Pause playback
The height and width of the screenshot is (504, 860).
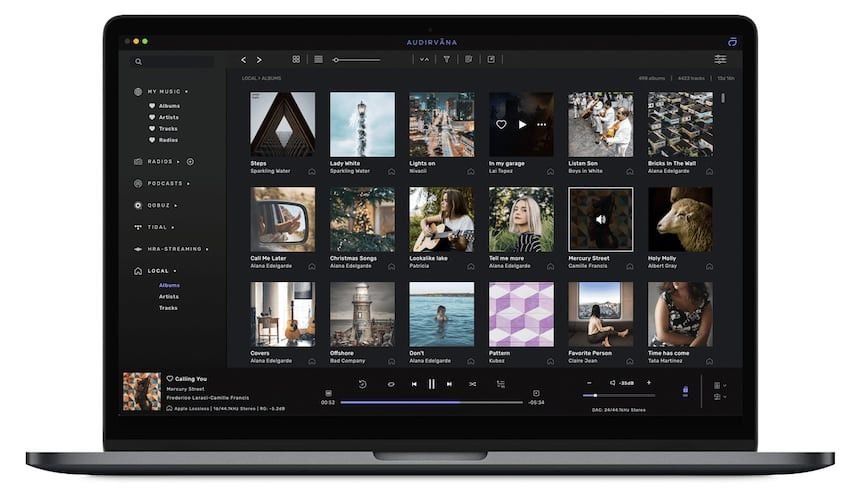tap(432, 384)
